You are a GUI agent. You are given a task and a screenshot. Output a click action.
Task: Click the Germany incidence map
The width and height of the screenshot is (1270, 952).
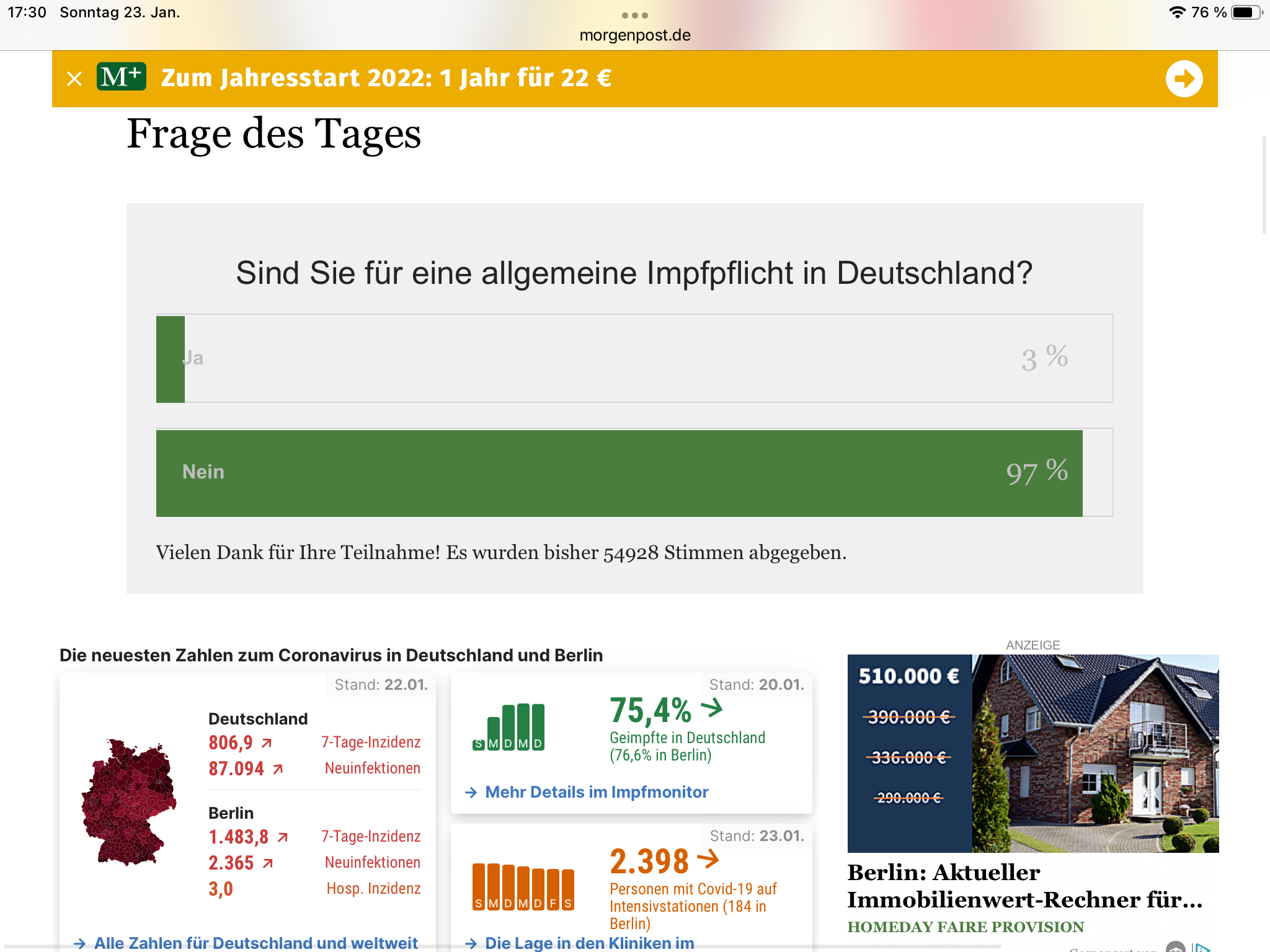click(128, 802)
